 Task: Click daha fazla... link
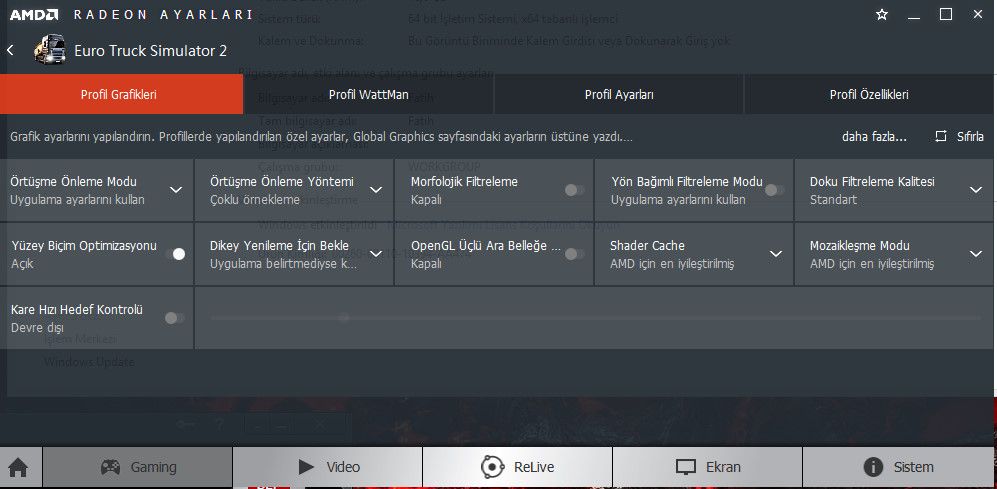click(x=874, y=137)
